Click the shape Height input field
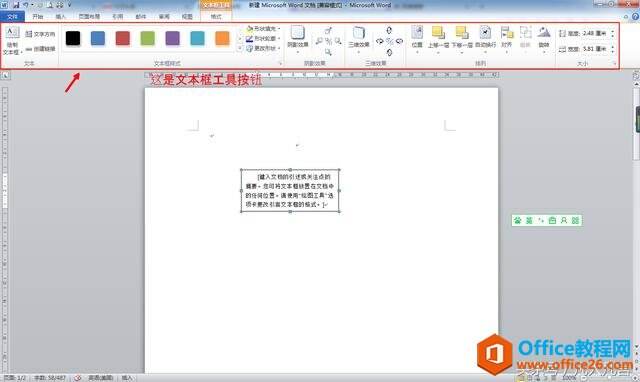640x382 pixels. click(595, 33)
